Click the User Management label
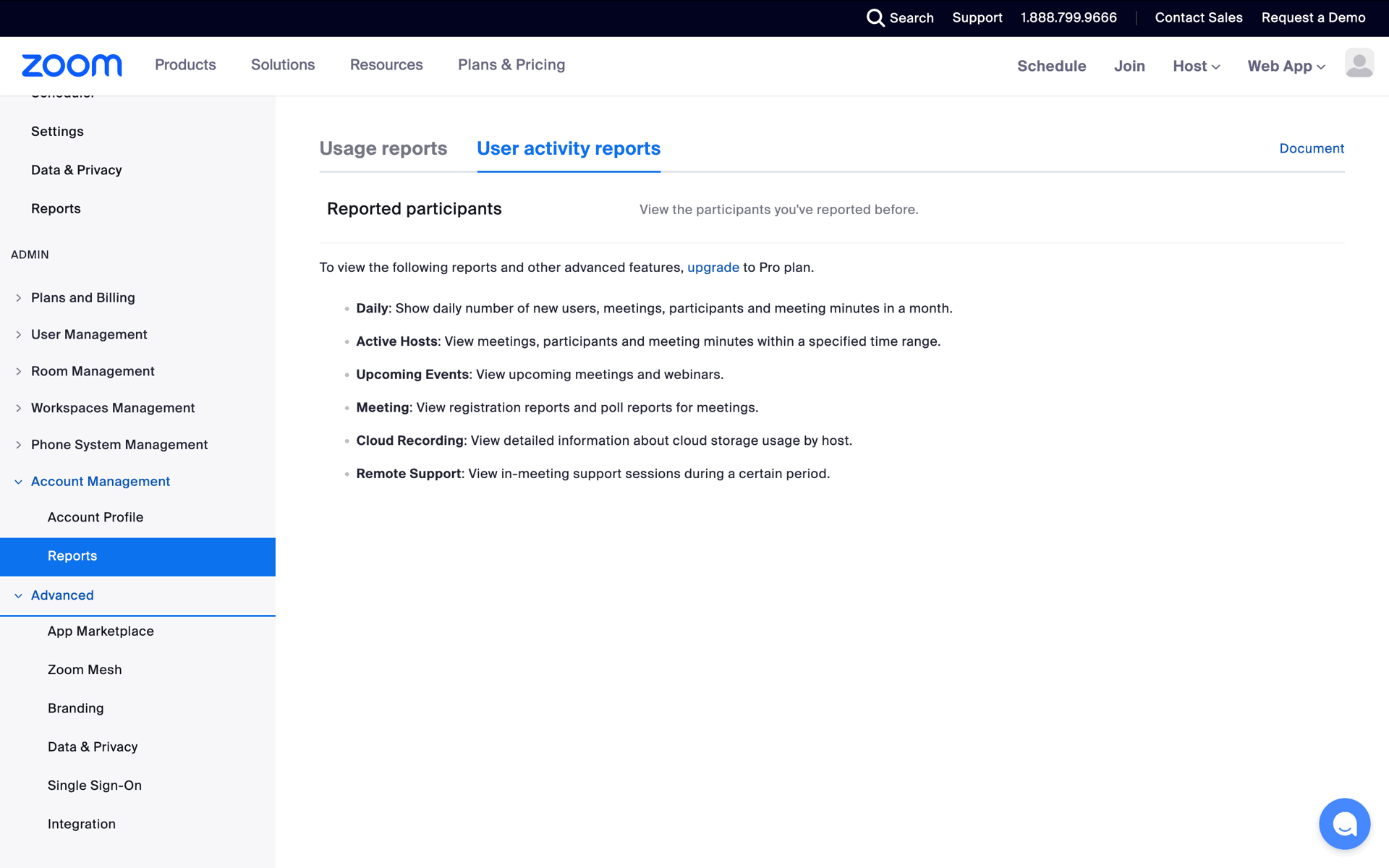 click(x=89, y=335)
